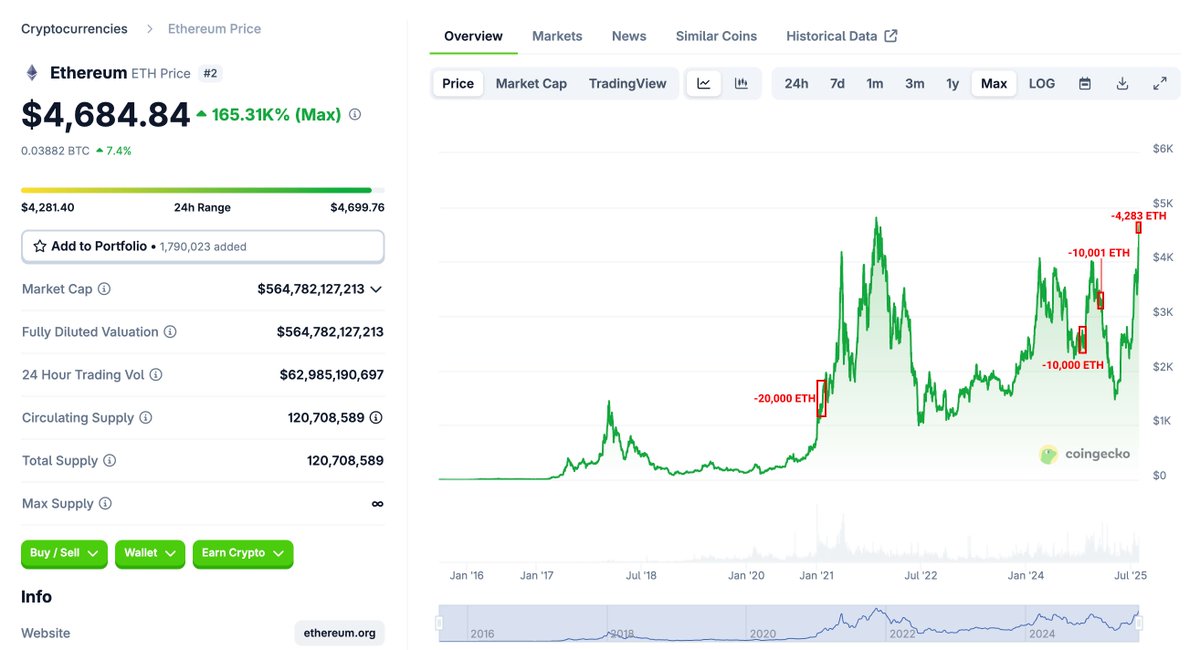
Task: Open the Markets tab
Action: (557, 36)
